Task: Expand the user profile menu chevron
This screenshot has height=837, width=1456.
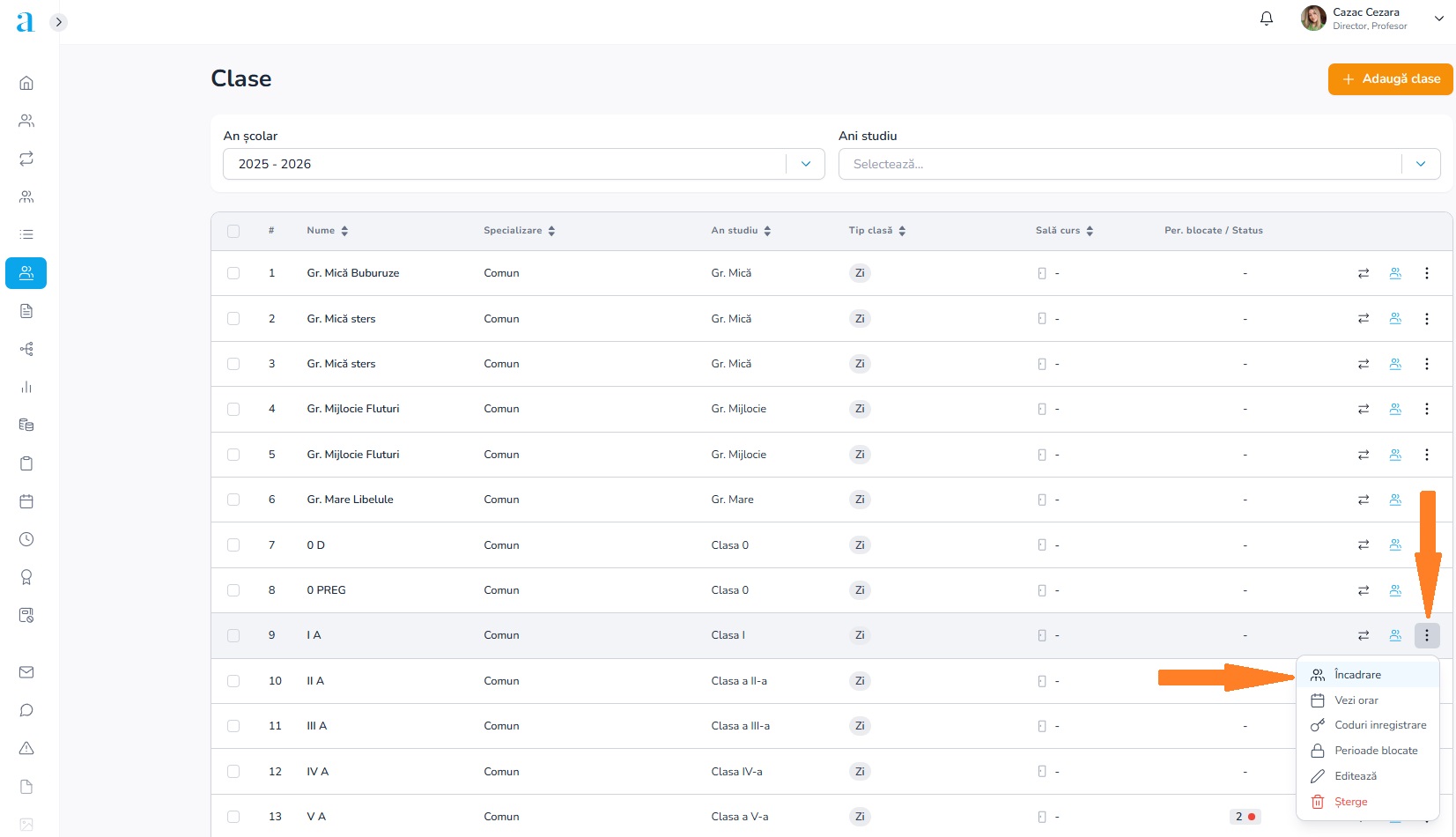Action: (1438, 19)
